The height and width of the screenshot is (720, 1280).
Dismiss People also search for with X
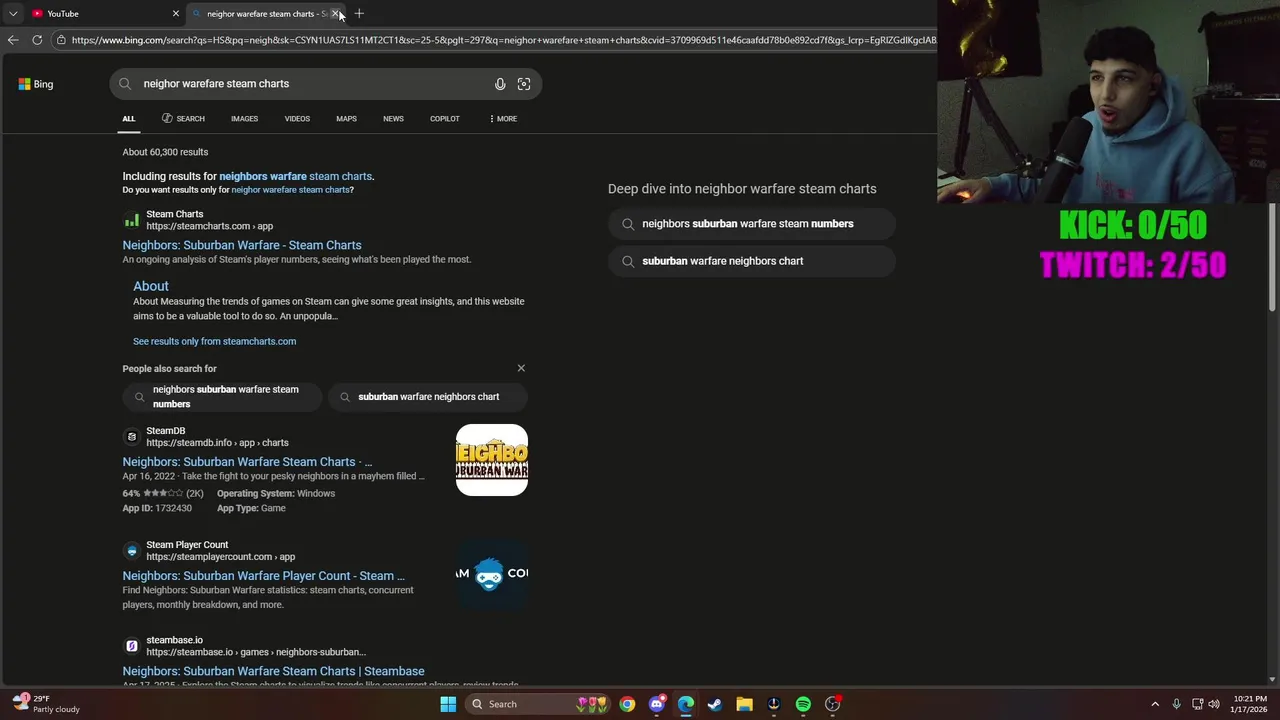coord(521,368)
